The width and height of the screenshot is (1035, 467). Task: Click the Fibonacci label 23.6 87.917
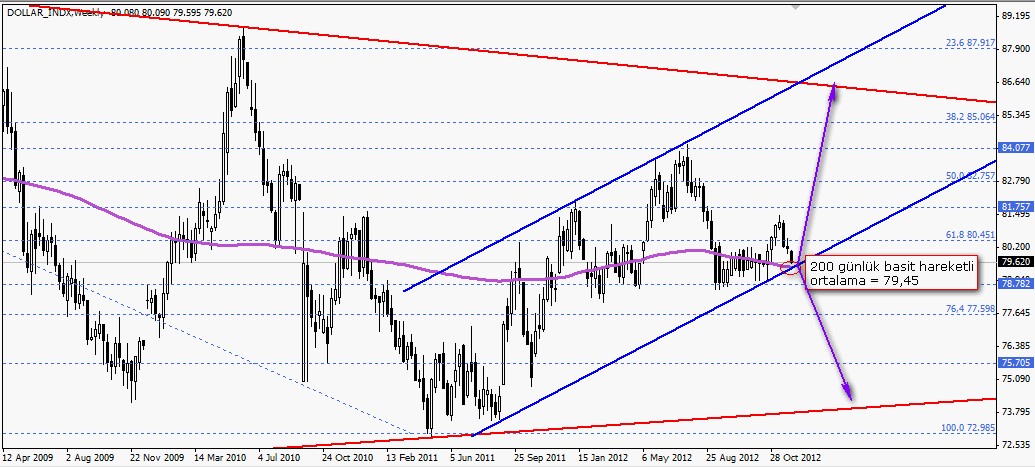[970, 42]
